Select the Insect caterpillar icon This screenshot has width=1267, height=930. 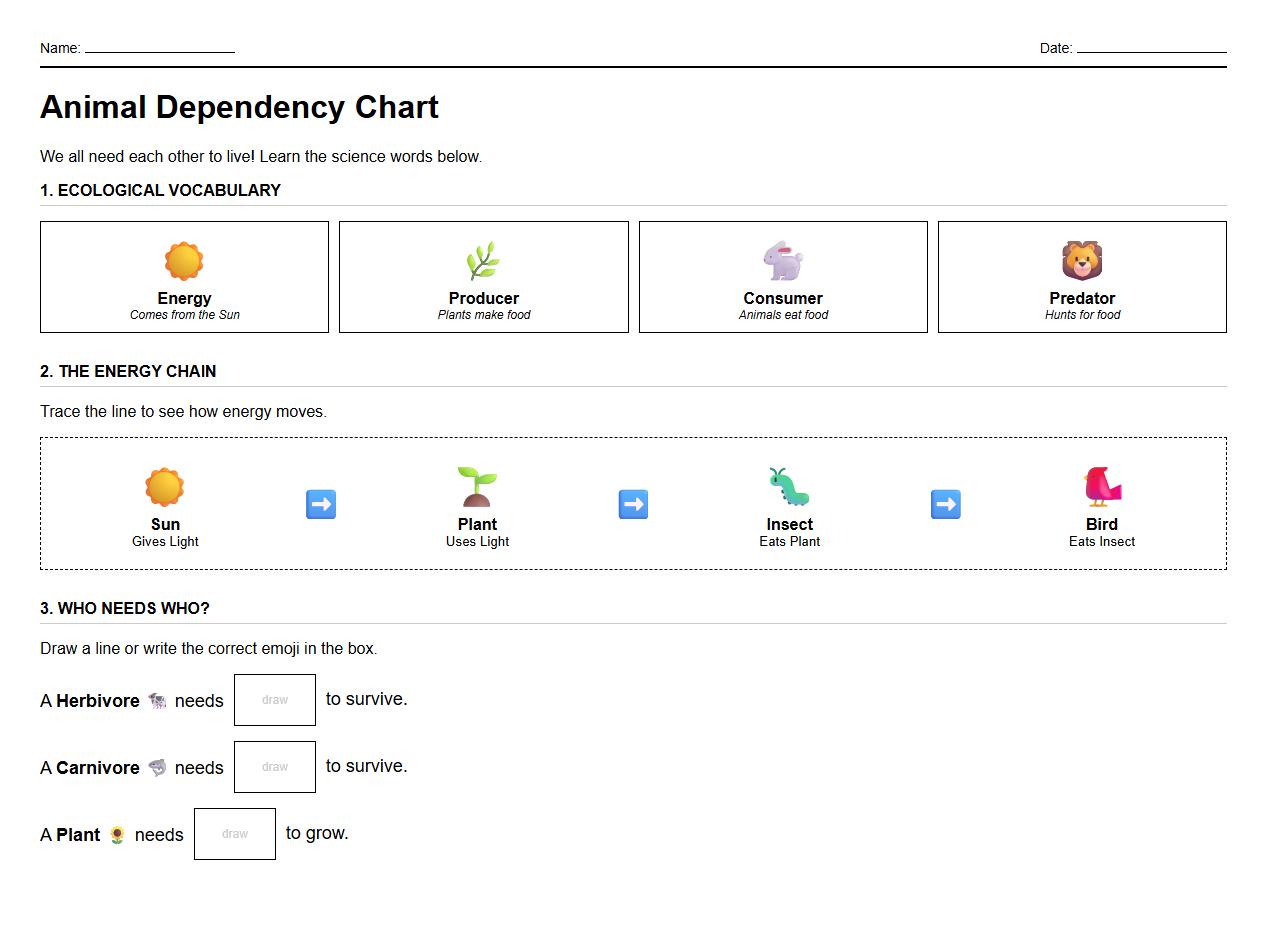(789, 486)
